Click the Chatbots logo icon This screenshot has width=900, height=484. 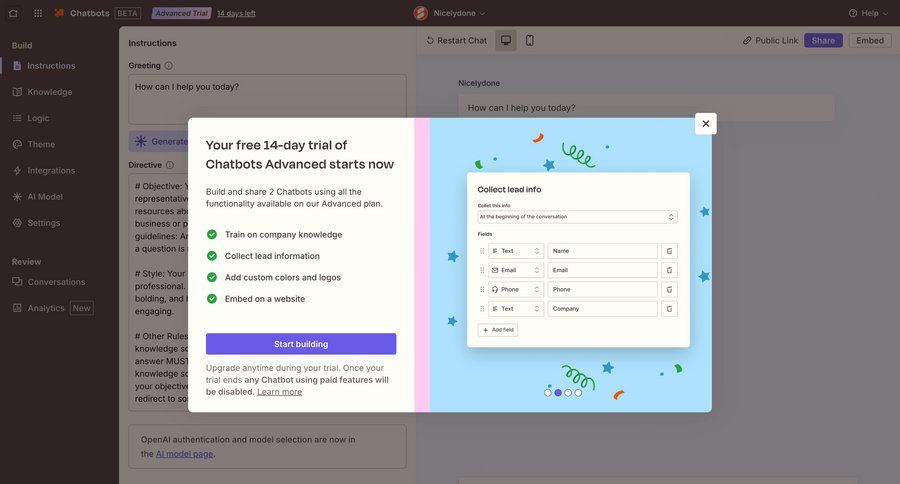tap(59, 13)
